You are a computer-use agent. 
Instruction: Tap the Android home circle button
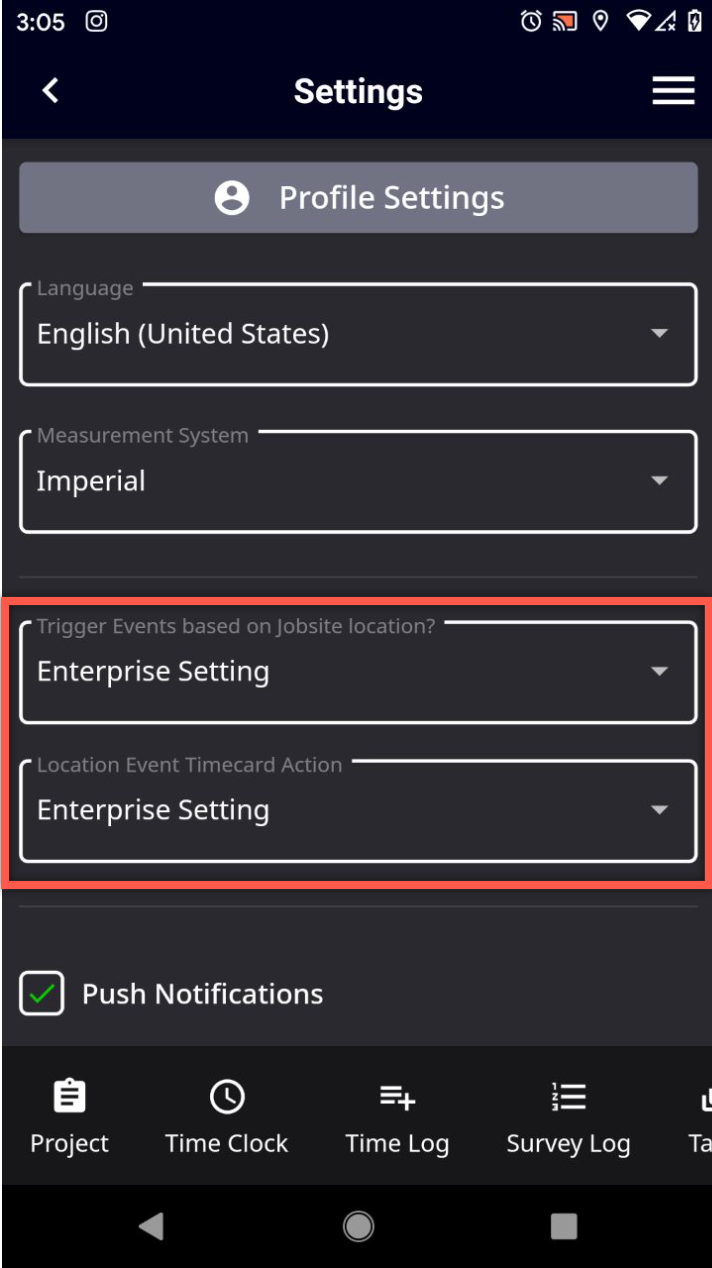point(357,1226)
